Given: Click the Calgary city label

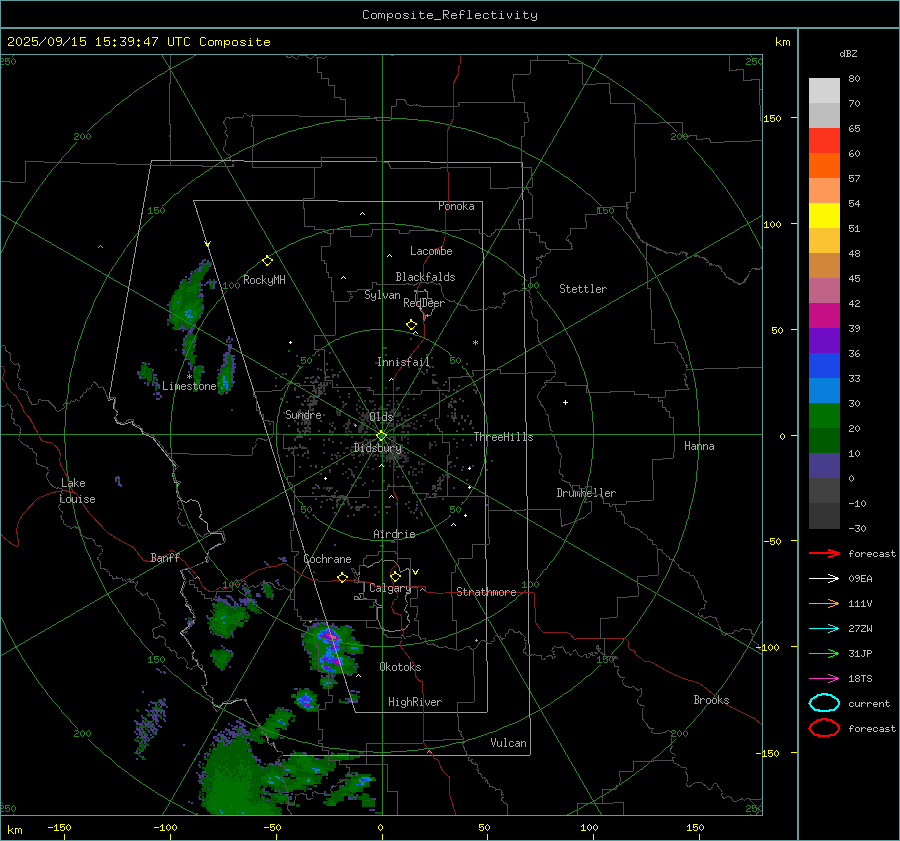Looking at the screenshot, I should click(390, 588).
